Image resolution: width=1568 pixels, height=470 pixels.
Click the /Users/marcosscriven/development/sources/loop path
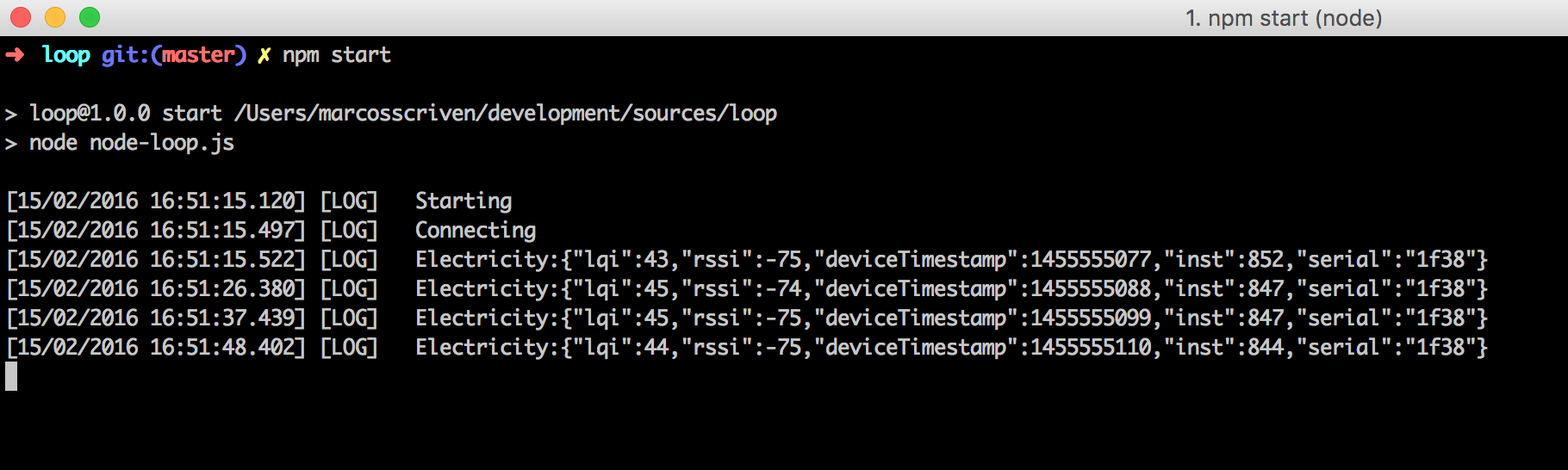pos(506,114)
